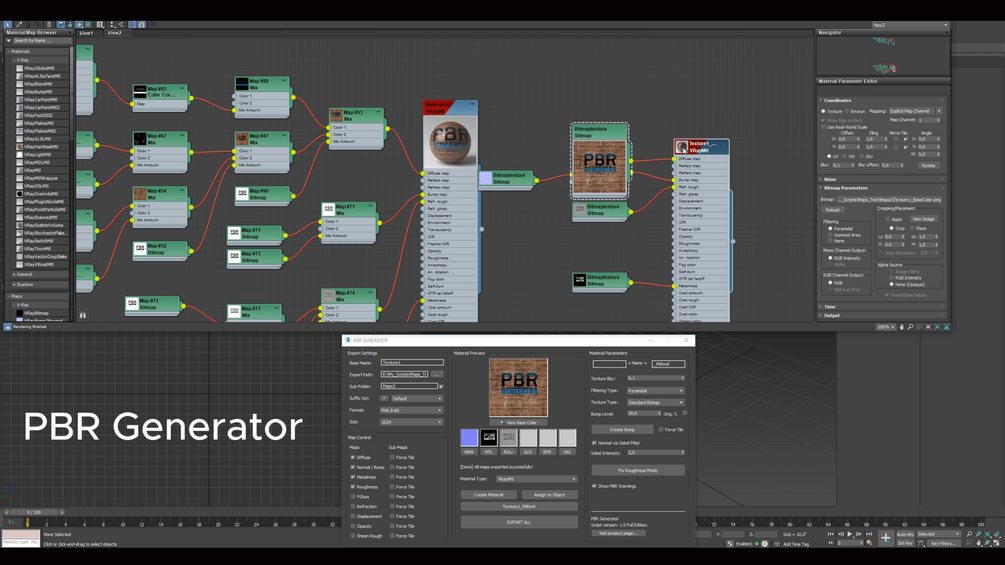
Task: Click the Map #93 Color Correction node thumbnail
Action: 140,92
